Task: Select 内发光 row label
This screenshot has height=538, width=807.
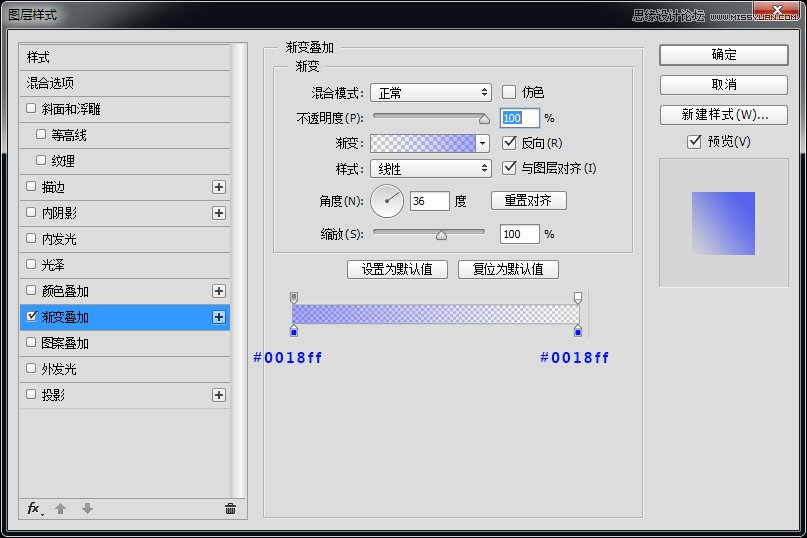Action: pyautogui.click(x=59, y=239)
